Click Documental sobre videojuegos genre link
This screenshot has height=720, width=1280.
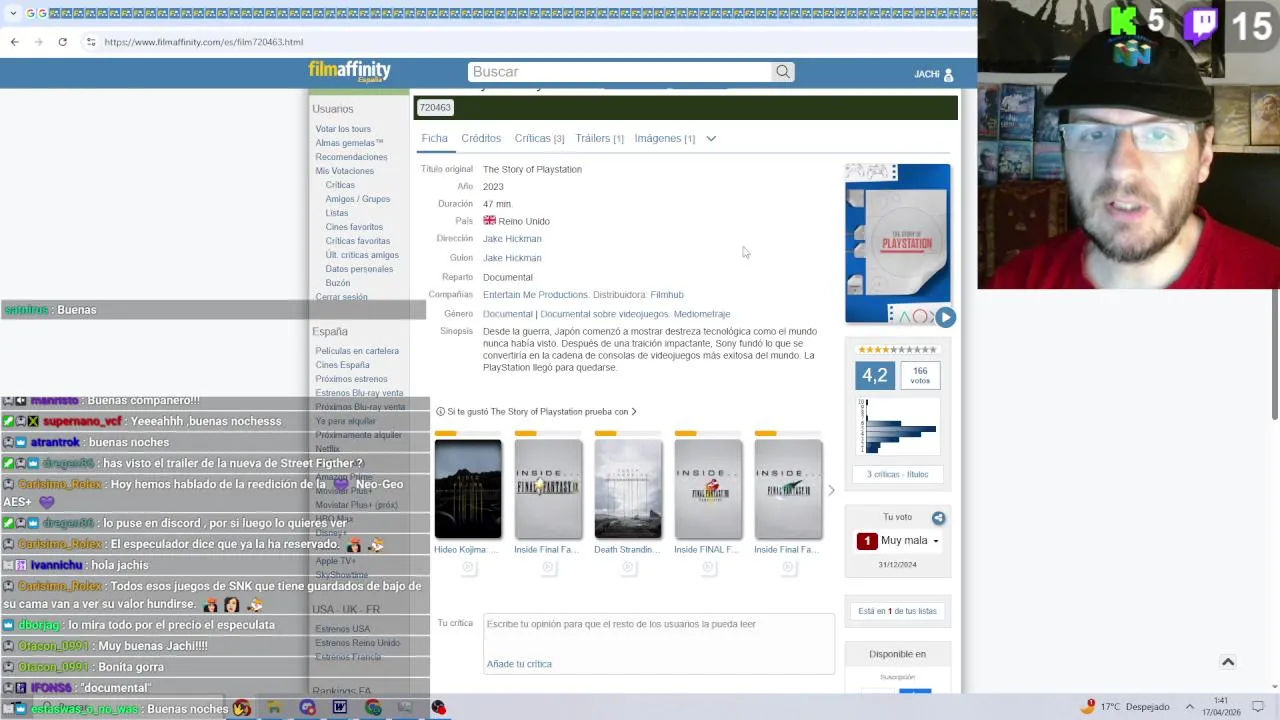tap(604, 314)
